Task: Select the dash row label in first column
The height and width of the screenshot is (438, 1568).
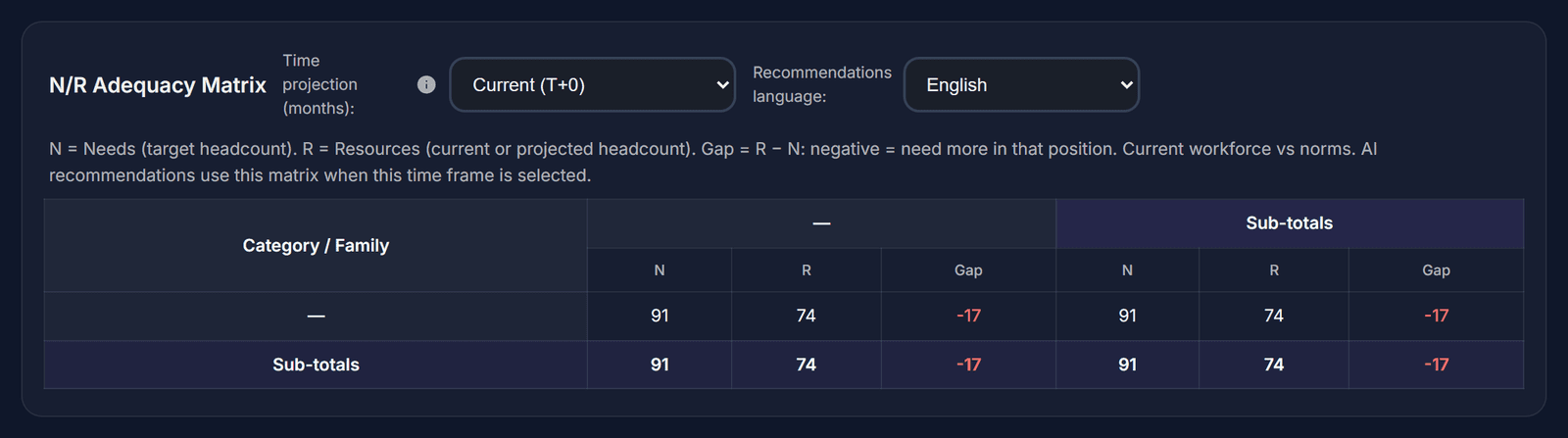Action: [316, 316]
